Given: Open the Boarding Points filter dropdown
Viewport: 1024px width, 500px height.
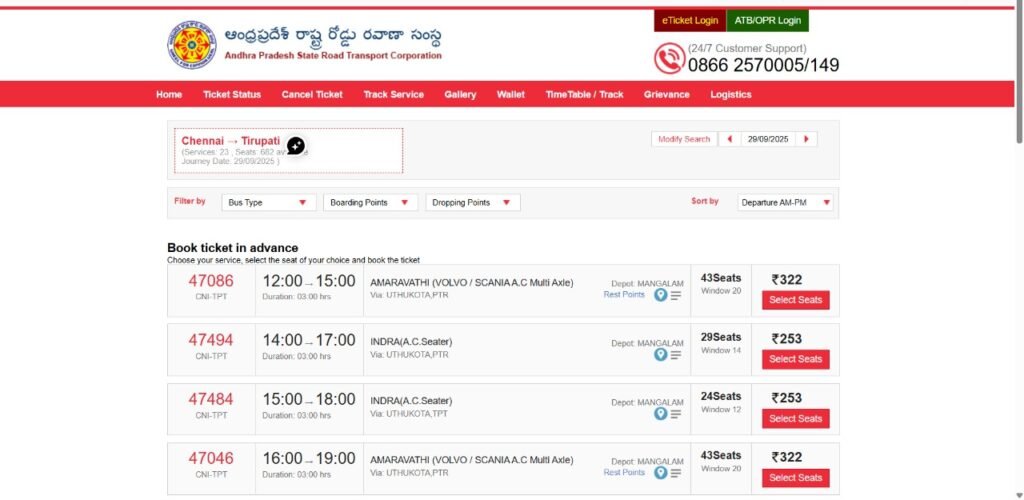Looking at the screenshot, I should coord(370,202).
